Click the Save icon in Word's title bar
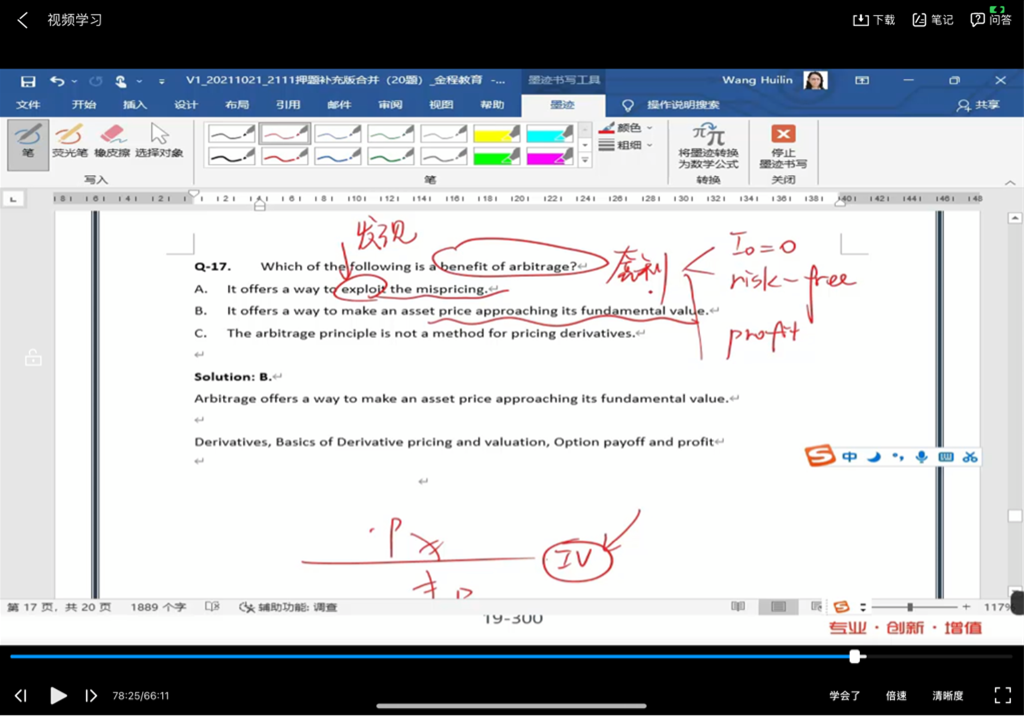Screen dimensions: 1024x716 point(28,82)
